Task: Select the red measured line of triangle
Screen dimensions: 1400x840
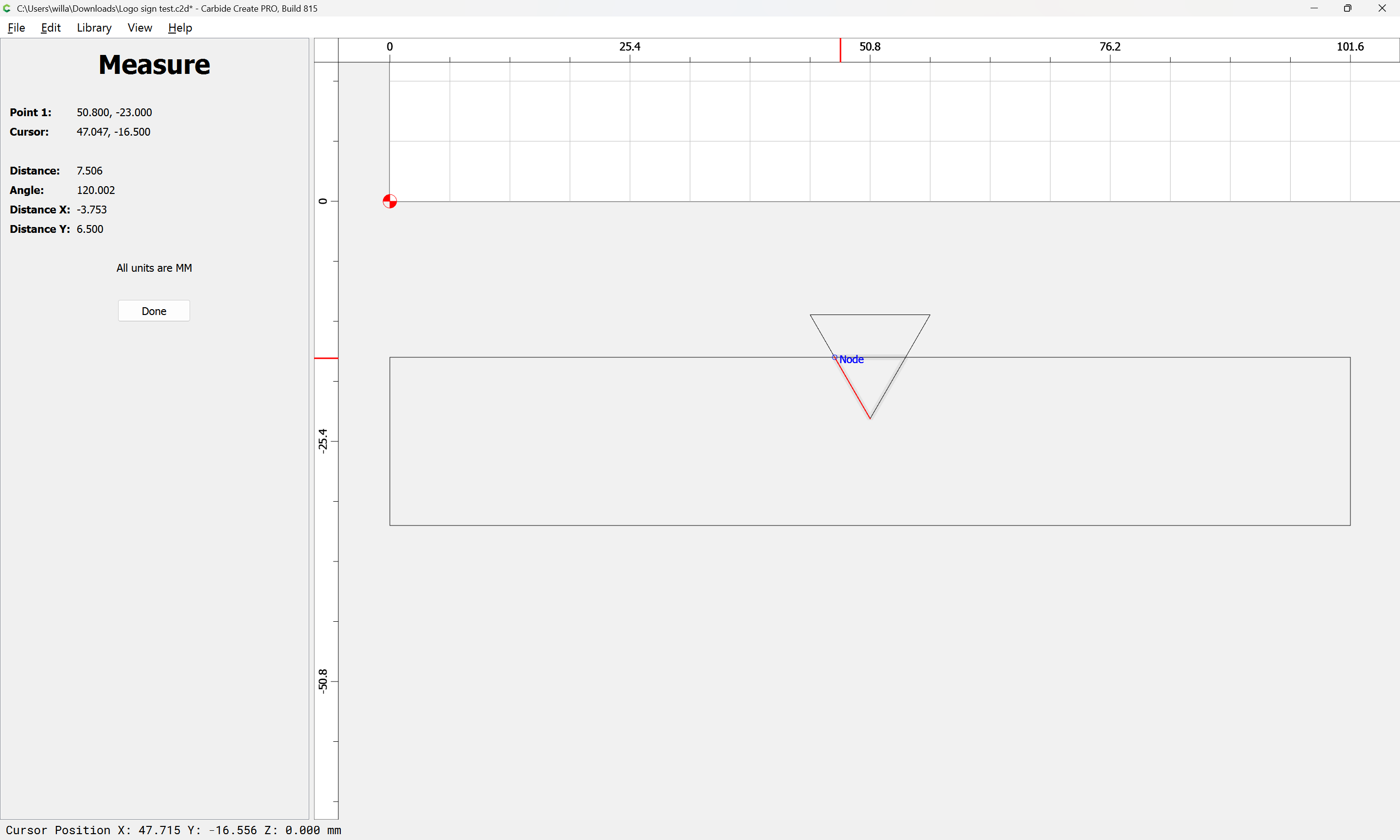Action: pos(852,388)
